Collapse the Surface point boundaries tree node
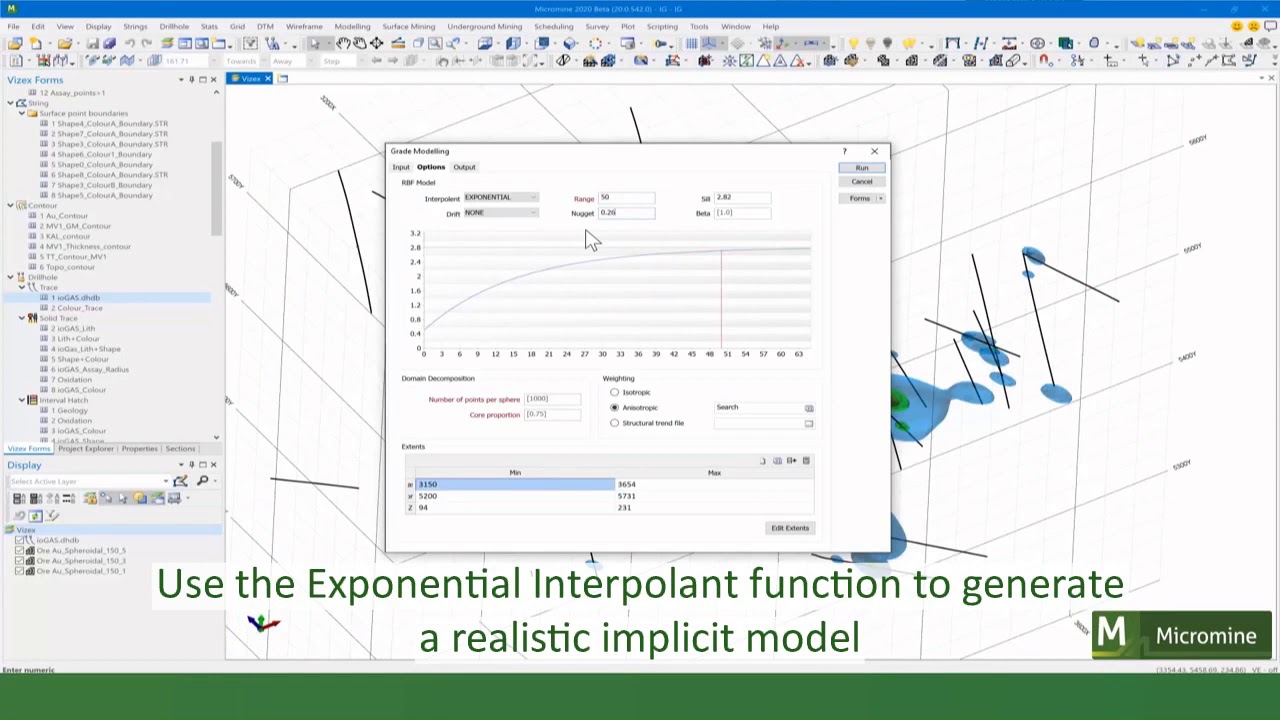 click(21, 113)
